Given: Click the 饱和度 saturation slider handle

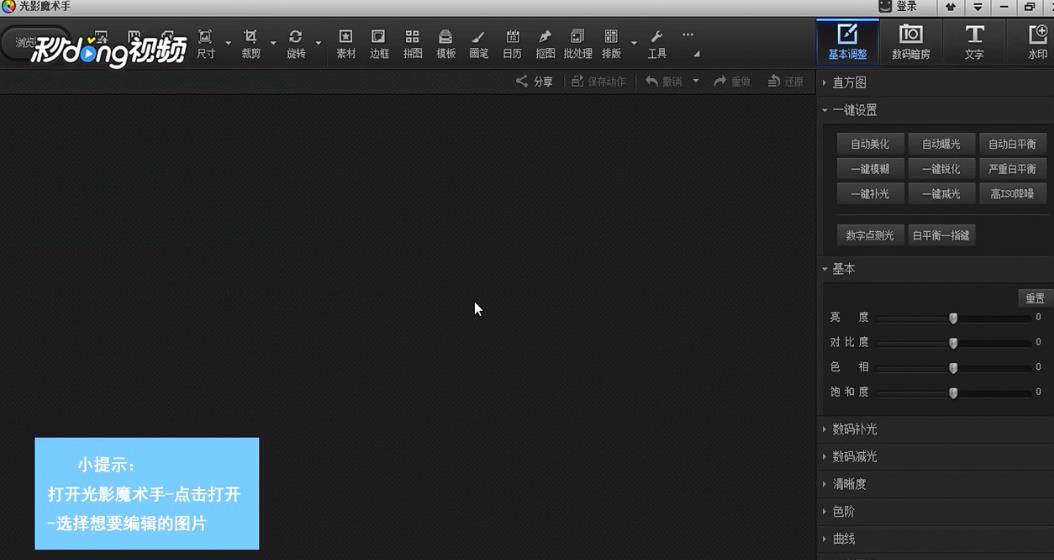Looking at the screenshot, I should coord(953,393).
